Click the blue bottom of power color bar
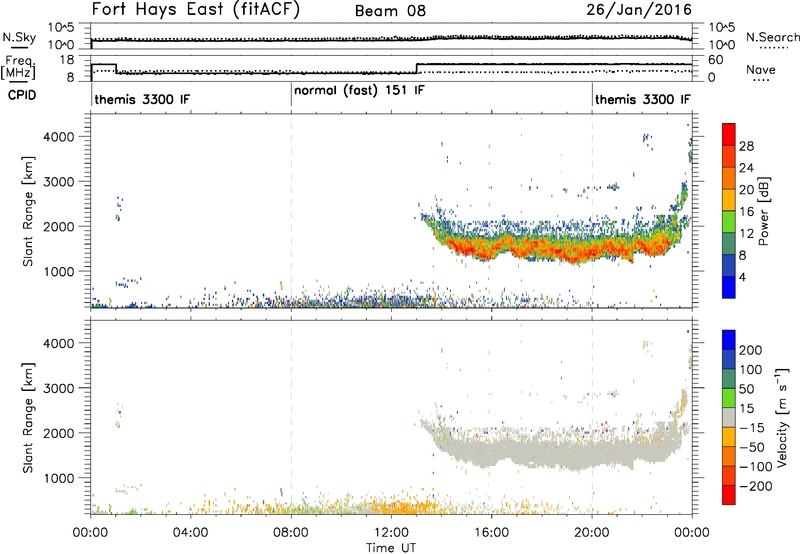 [x=729, y=287]
